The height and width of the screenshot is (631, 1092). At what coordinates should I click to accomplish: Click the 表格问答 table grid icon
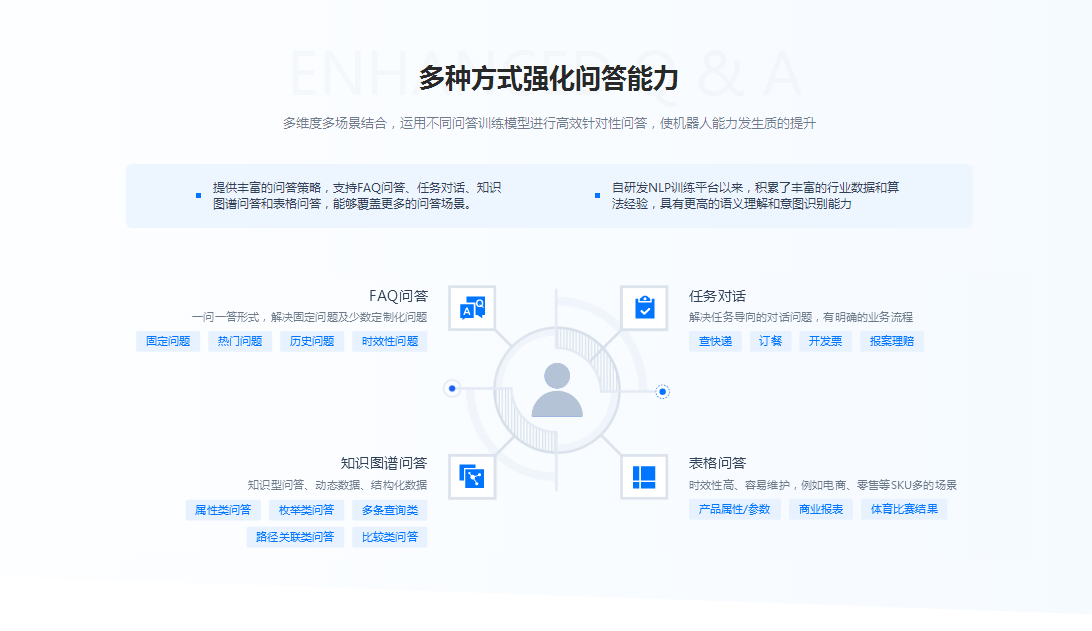(x=644, y=476)
